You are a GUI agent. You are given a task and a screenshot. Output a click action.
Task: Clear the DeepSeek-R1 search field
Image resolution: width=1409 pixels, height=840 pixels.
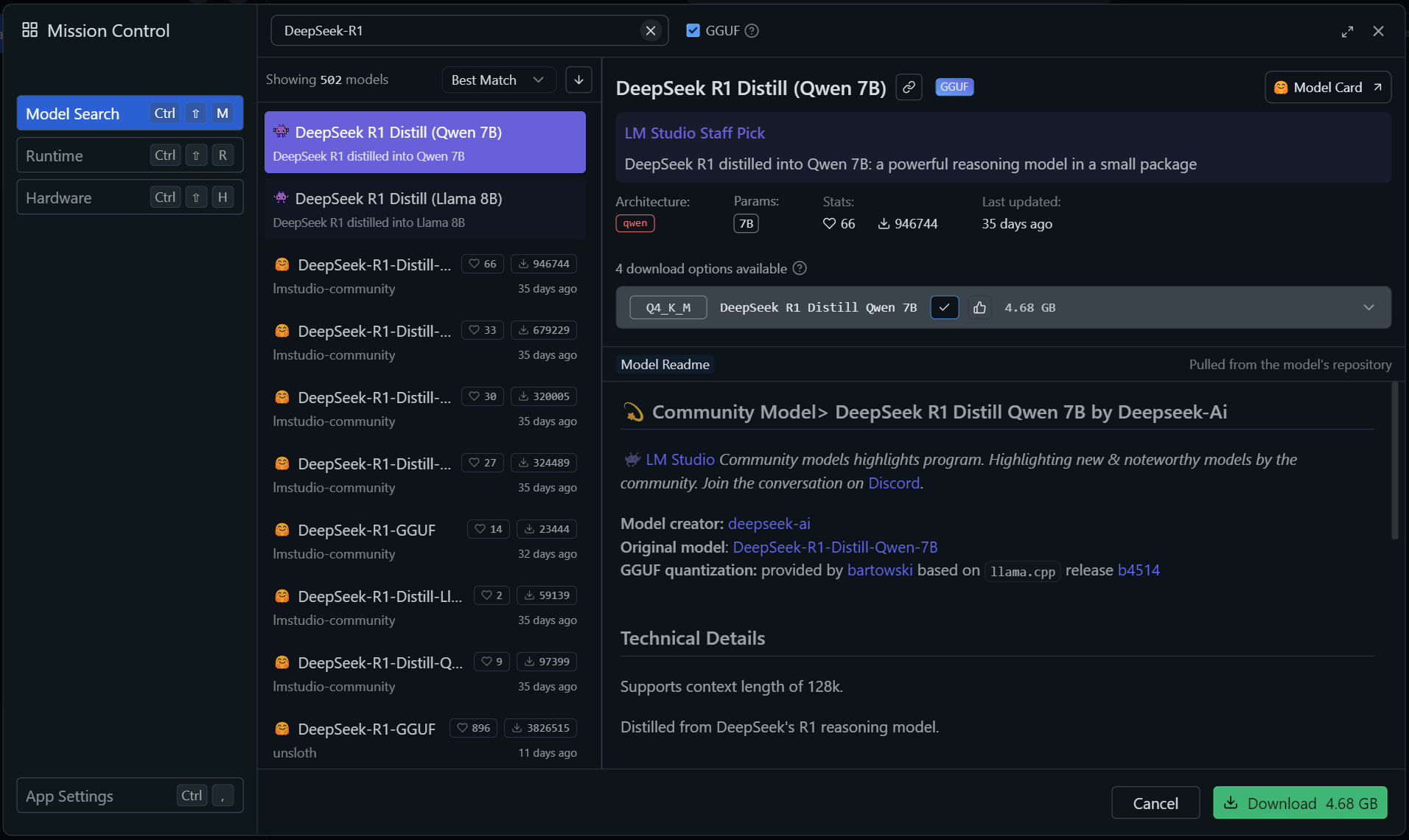pos(650,31)
